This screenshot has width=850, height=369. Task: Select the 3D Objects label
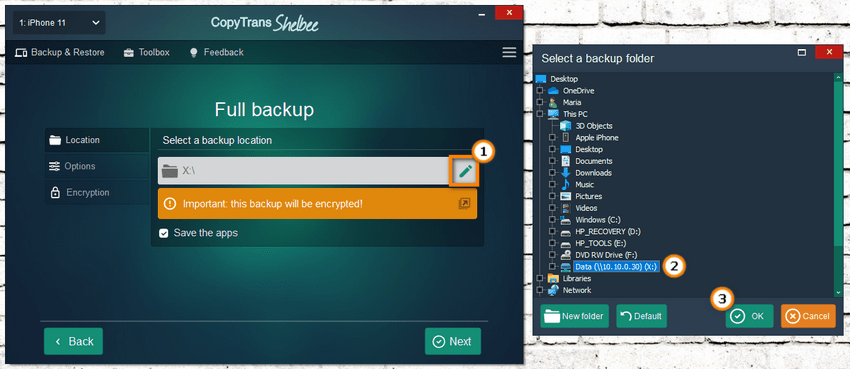(x=594, y=126)
